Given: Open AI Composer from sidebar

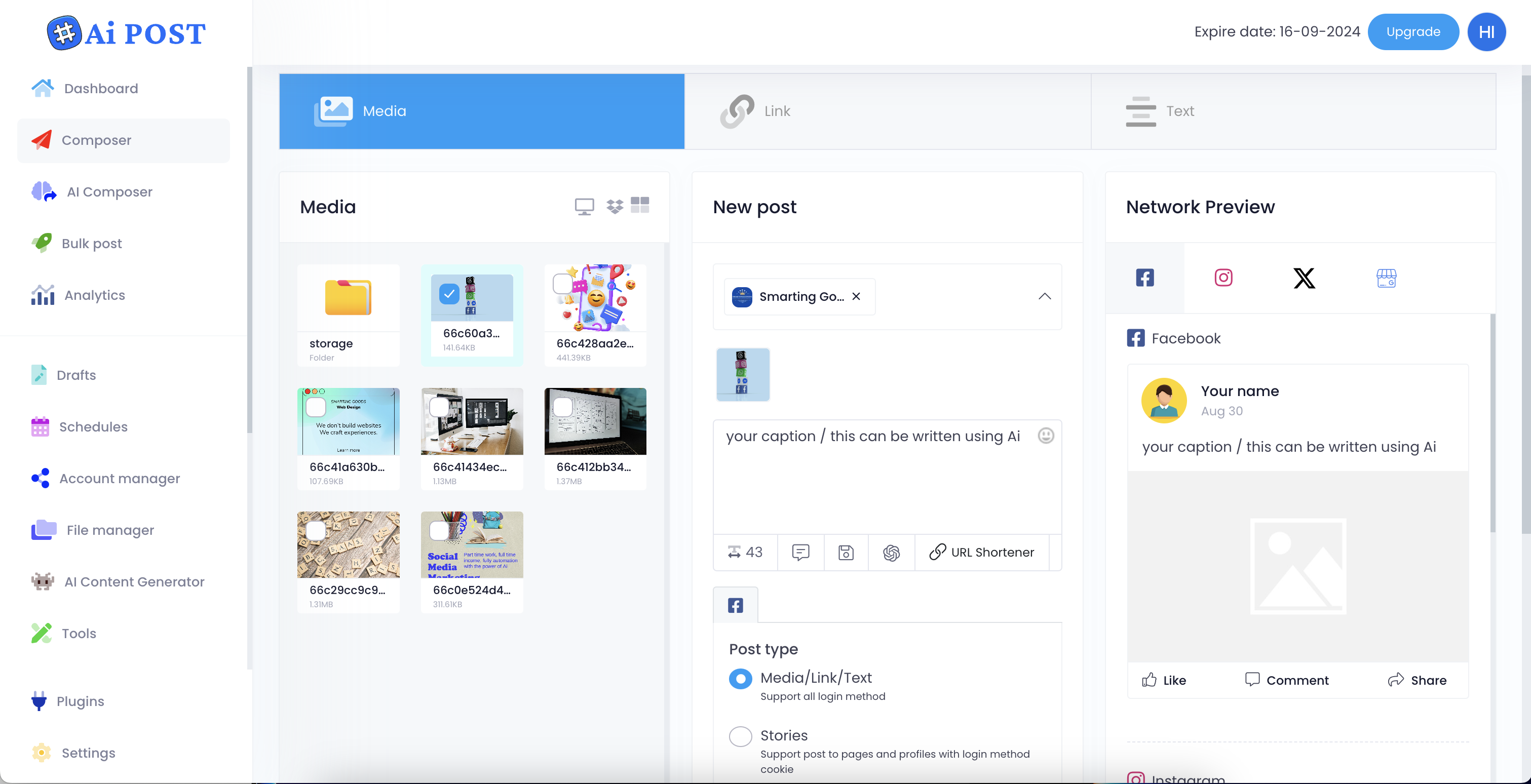Looking at the screenshot, I should click(x=109, y=192).
